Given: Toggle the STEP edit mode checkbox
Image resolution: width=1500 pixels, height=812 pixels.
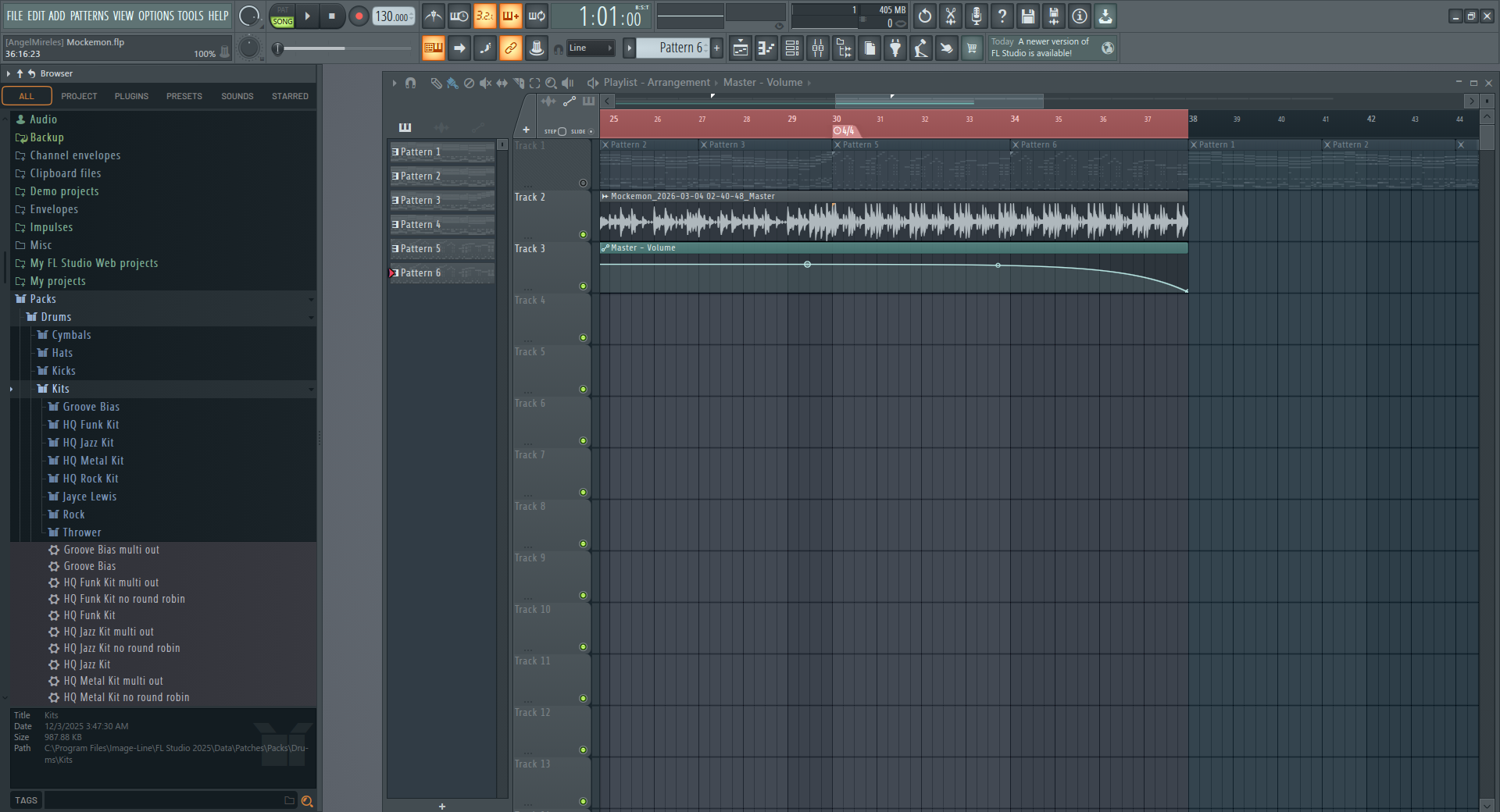Looking at the screenshot, I should (562, 131).
